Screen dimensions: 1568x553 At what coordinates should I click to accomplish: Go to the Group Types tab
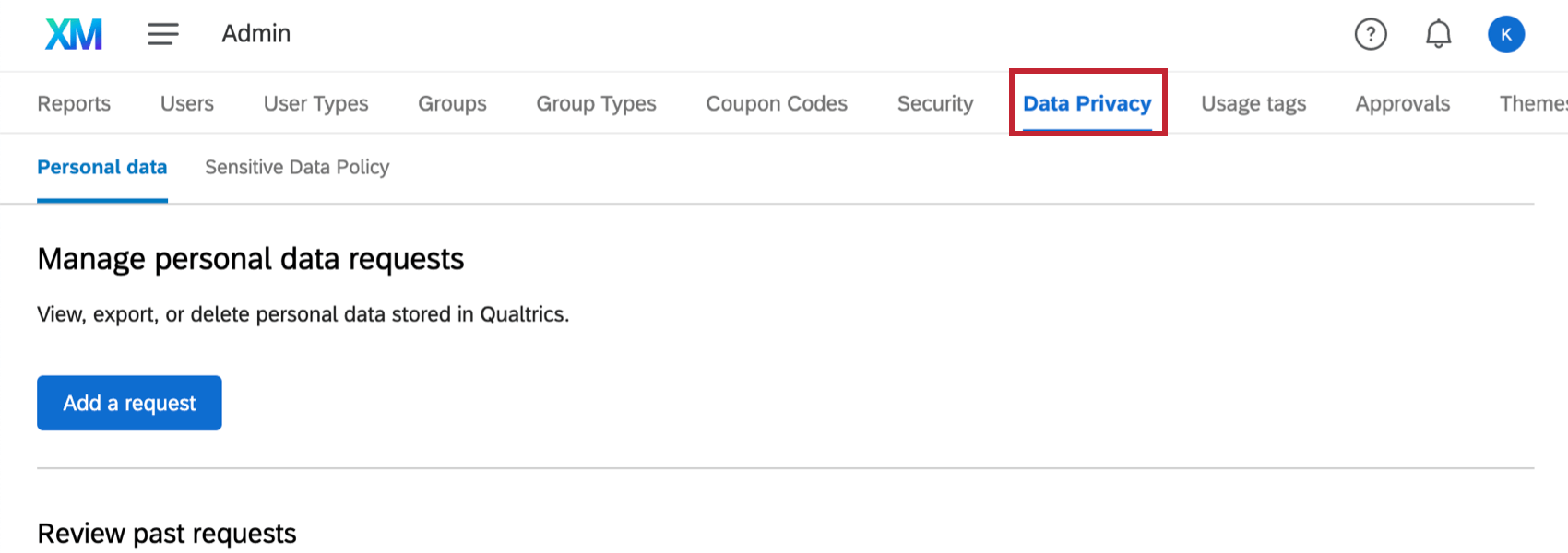coord(596,103)
